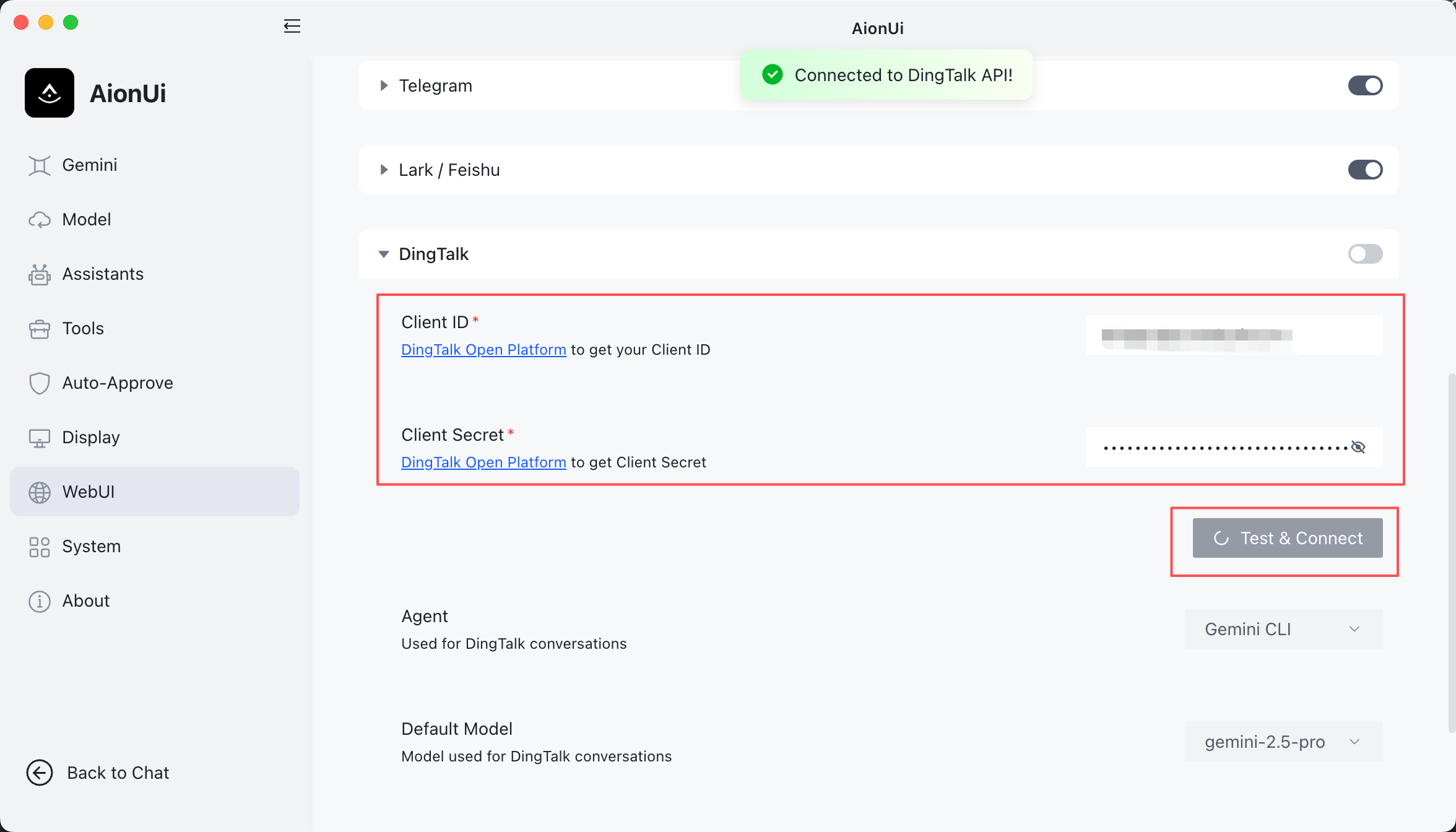The width and height of the screenshot is (1456, 832).
Task: Open the About page
Action: pos(155,600)
